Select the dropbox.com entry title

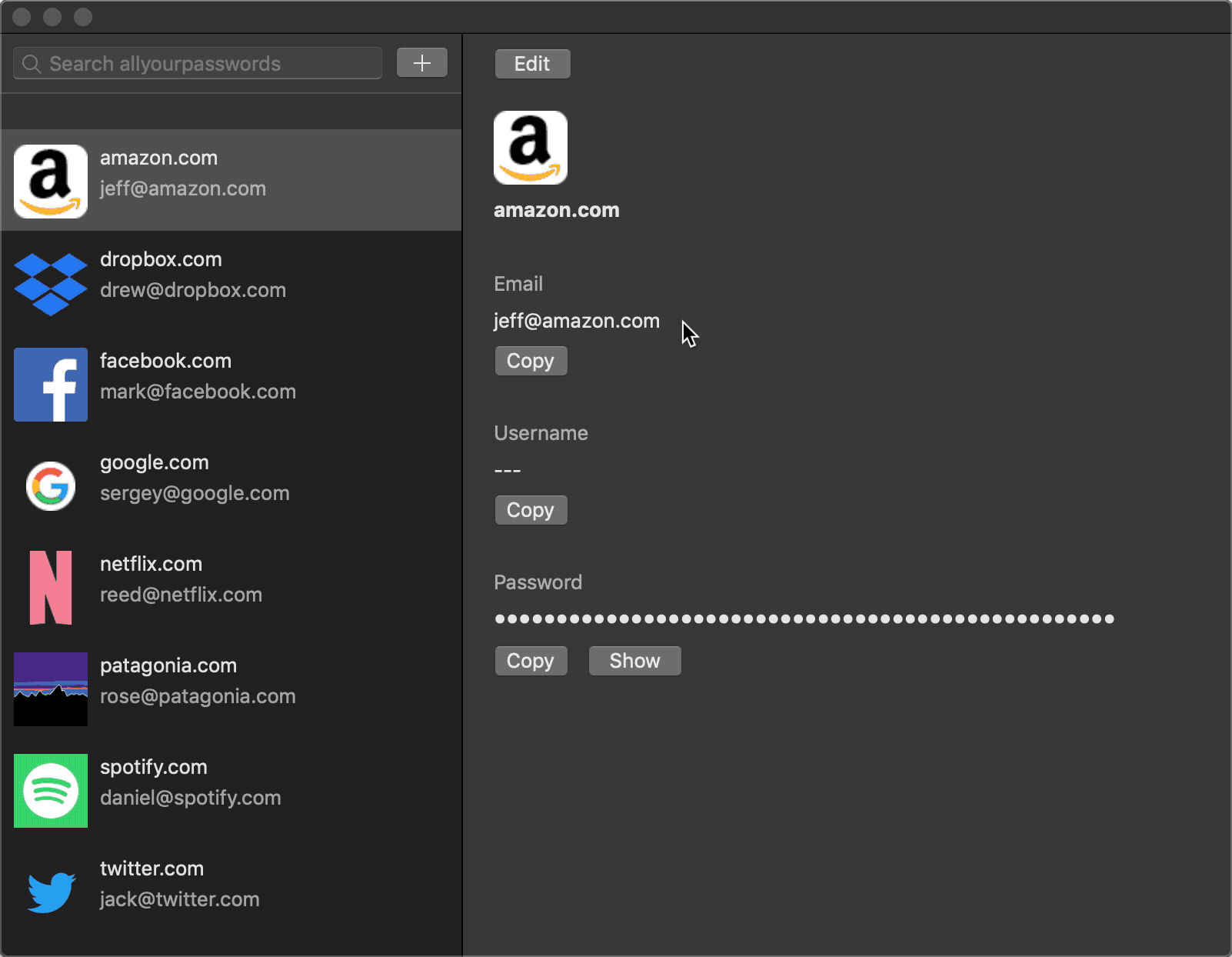point(161,259)
